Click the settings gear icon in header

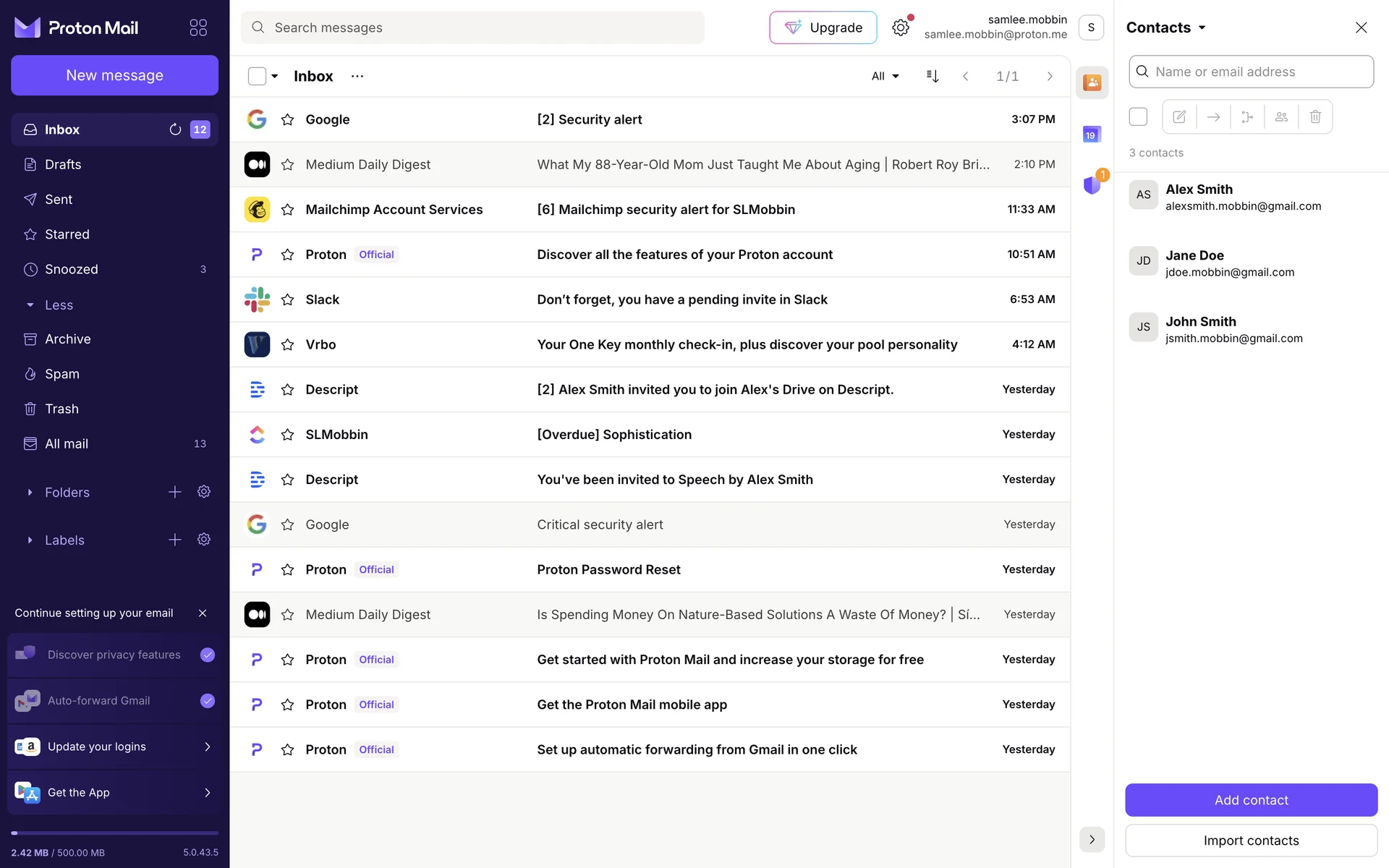(900, 27)
